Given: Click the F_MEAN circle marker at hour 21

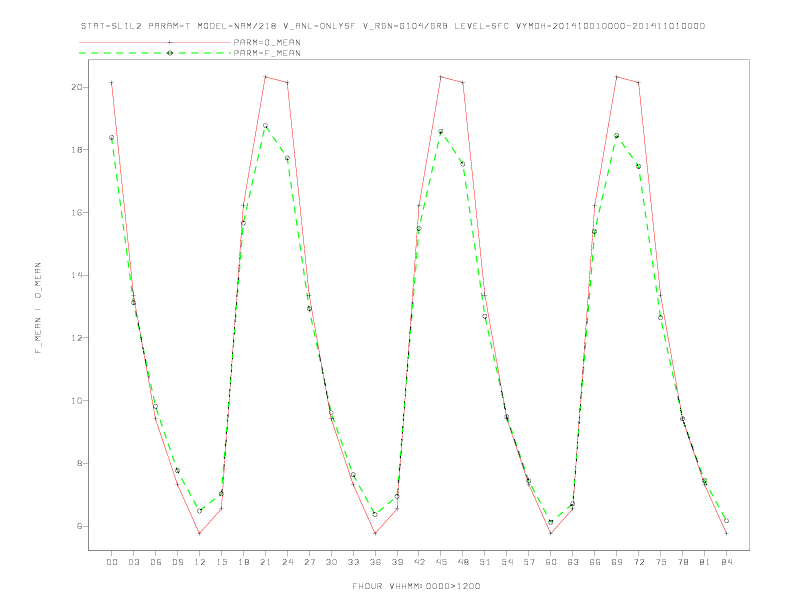Looking at the screenshot, I should [265, 125].
